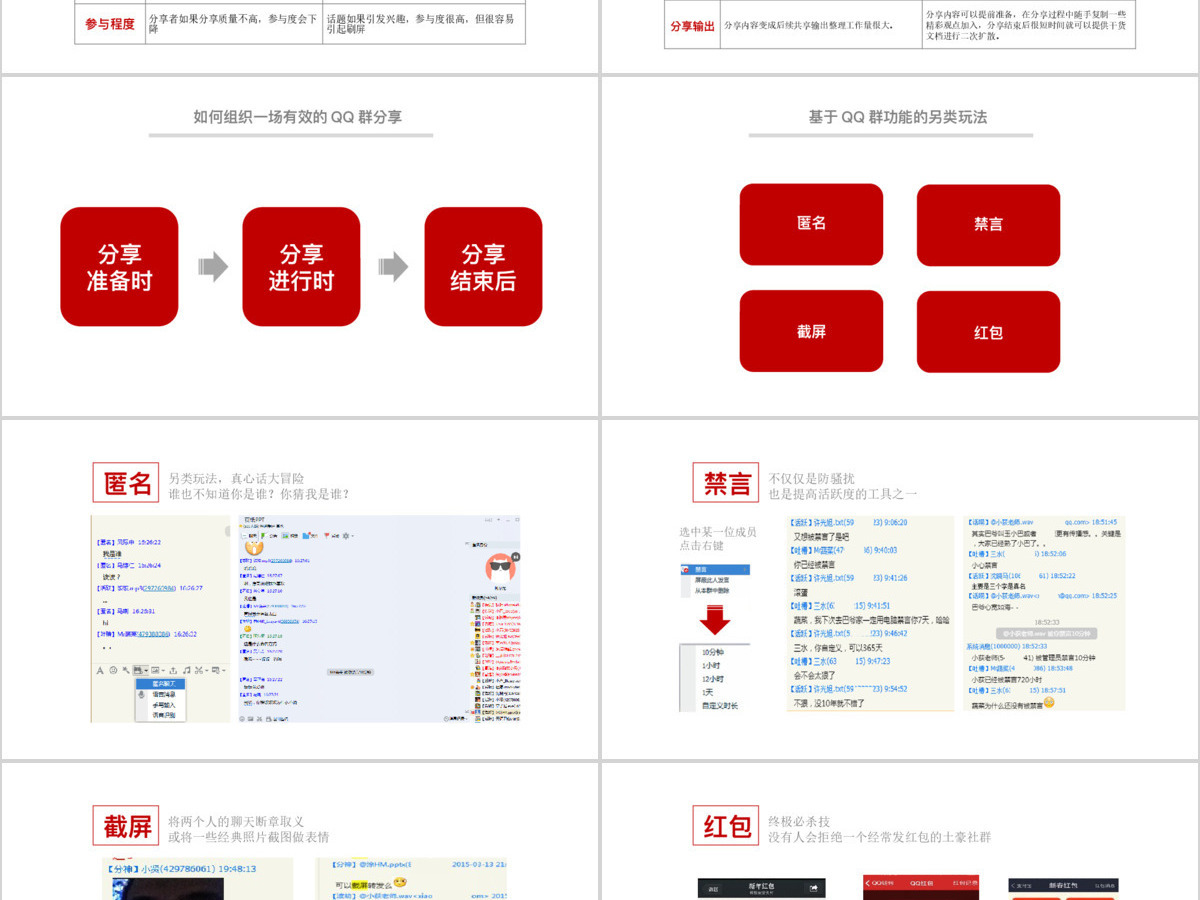The width and height of the screenshot is (1200, 900).
Task: Select the 匿名 red tile
Action: [x=811, y=224]
